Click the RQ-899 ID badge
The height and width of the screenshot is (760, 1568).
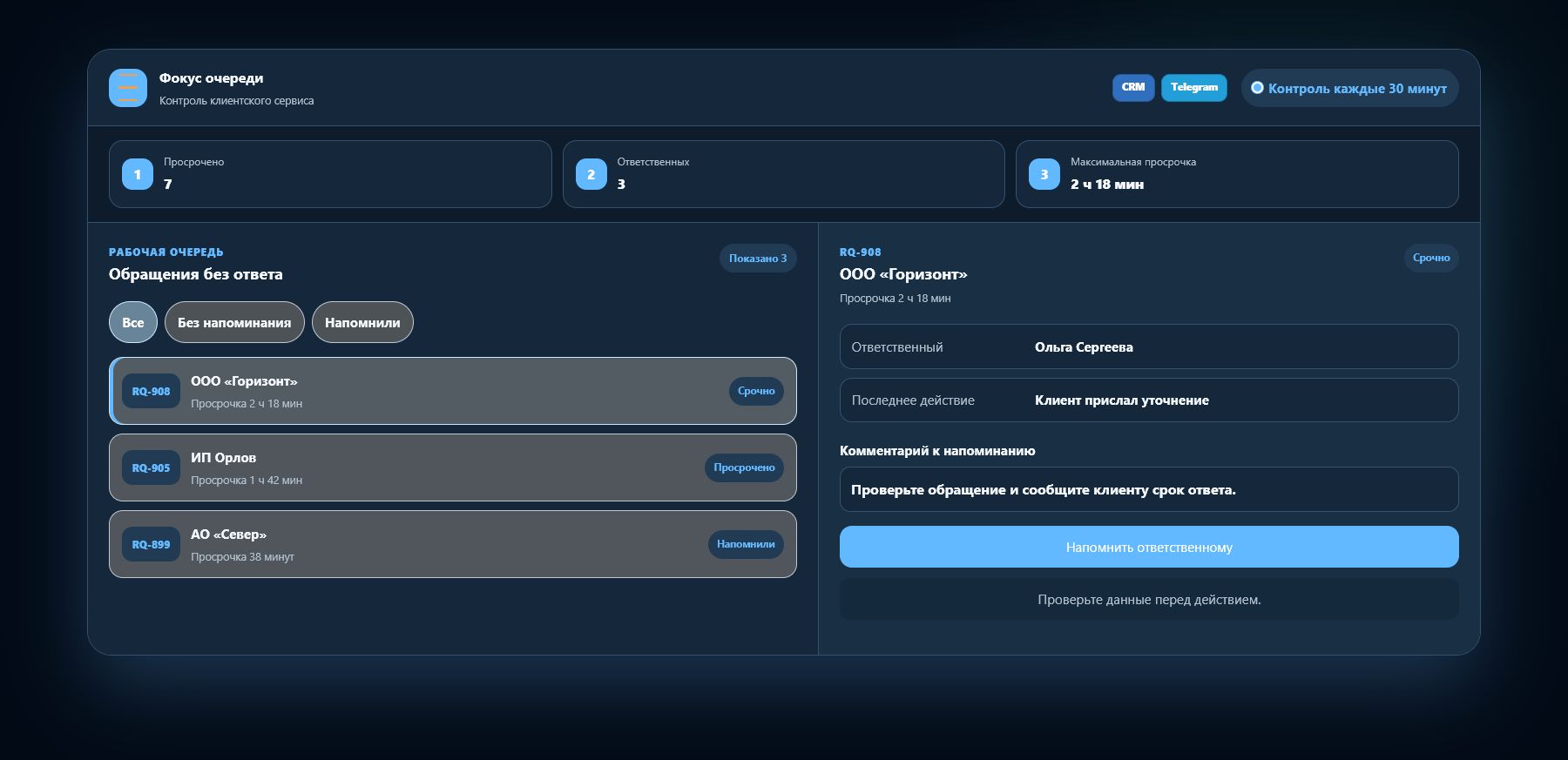click(151, 544)
